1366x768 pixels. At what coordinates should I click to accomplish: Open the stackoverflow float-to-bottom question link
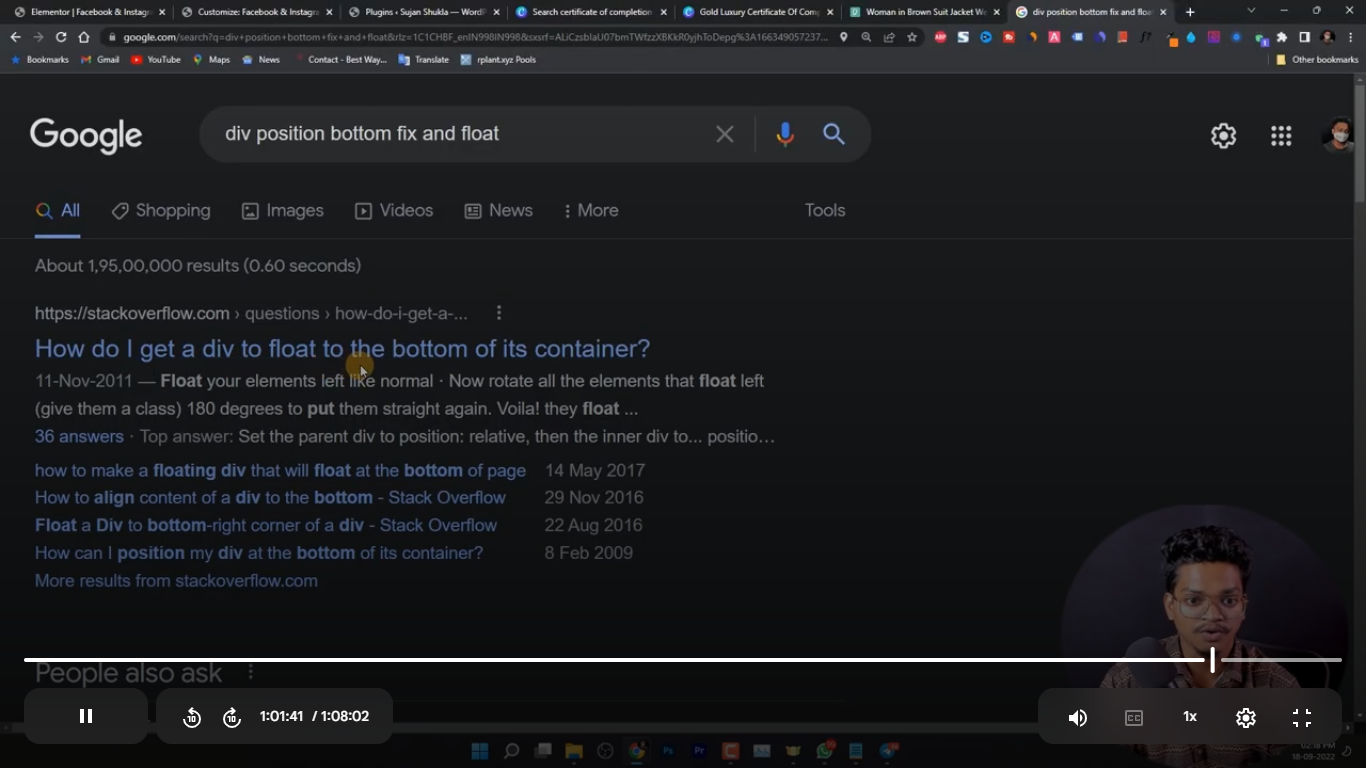342,348
